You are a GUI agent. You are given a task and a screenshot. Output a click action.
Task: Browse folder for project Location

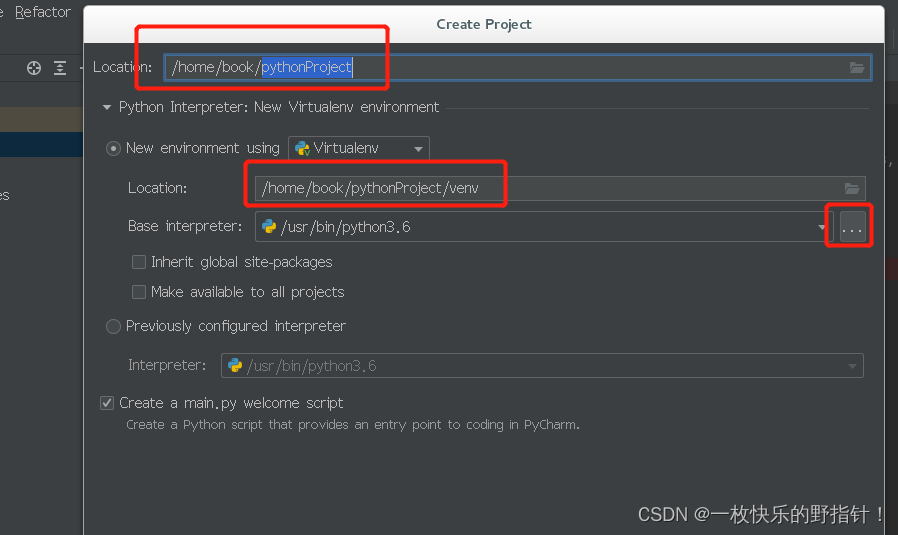[857, 68]
